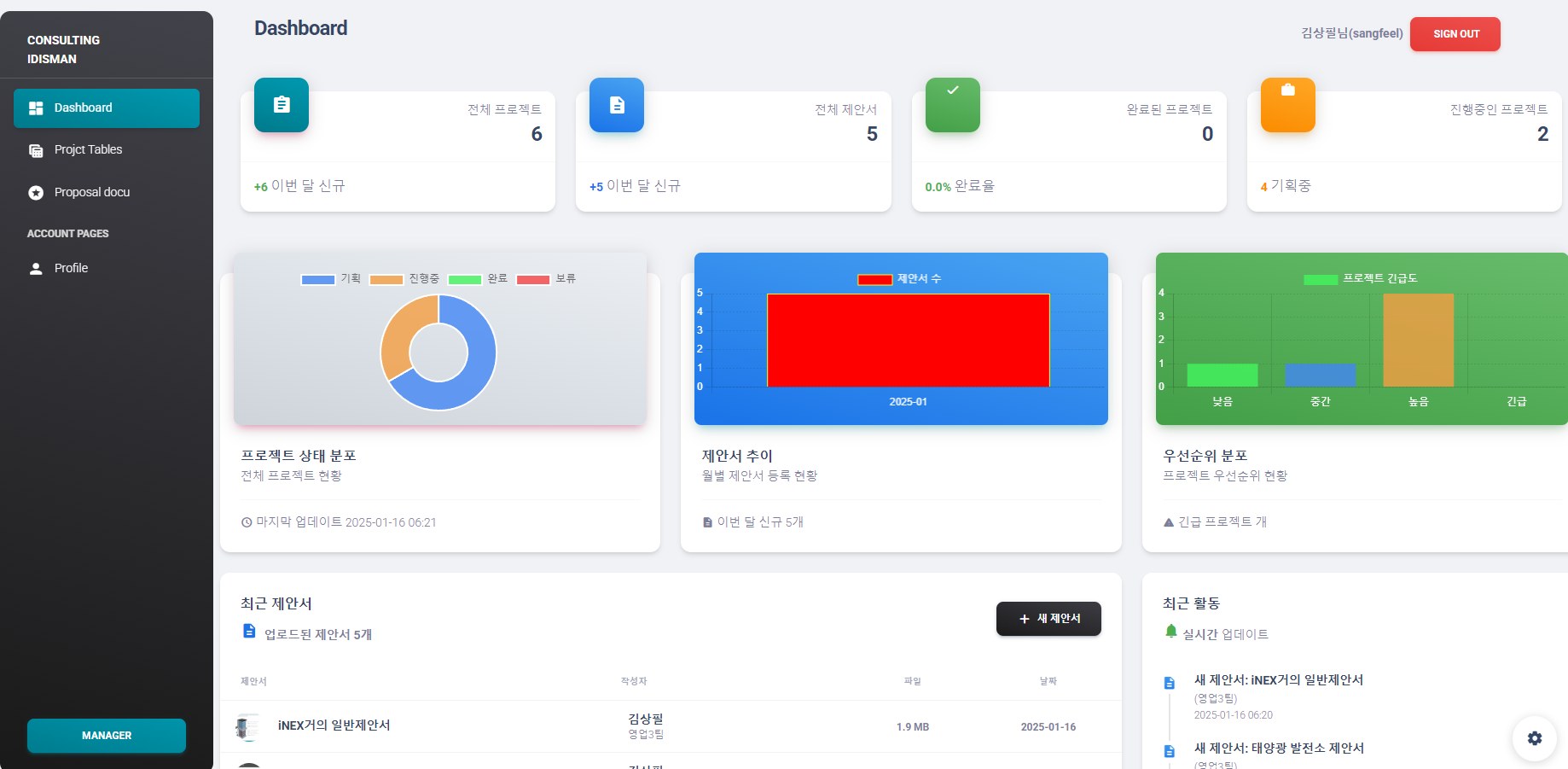1568x769 pixels.
Task: Click the 전체 제안서 count 5
Action: (872, 134)
